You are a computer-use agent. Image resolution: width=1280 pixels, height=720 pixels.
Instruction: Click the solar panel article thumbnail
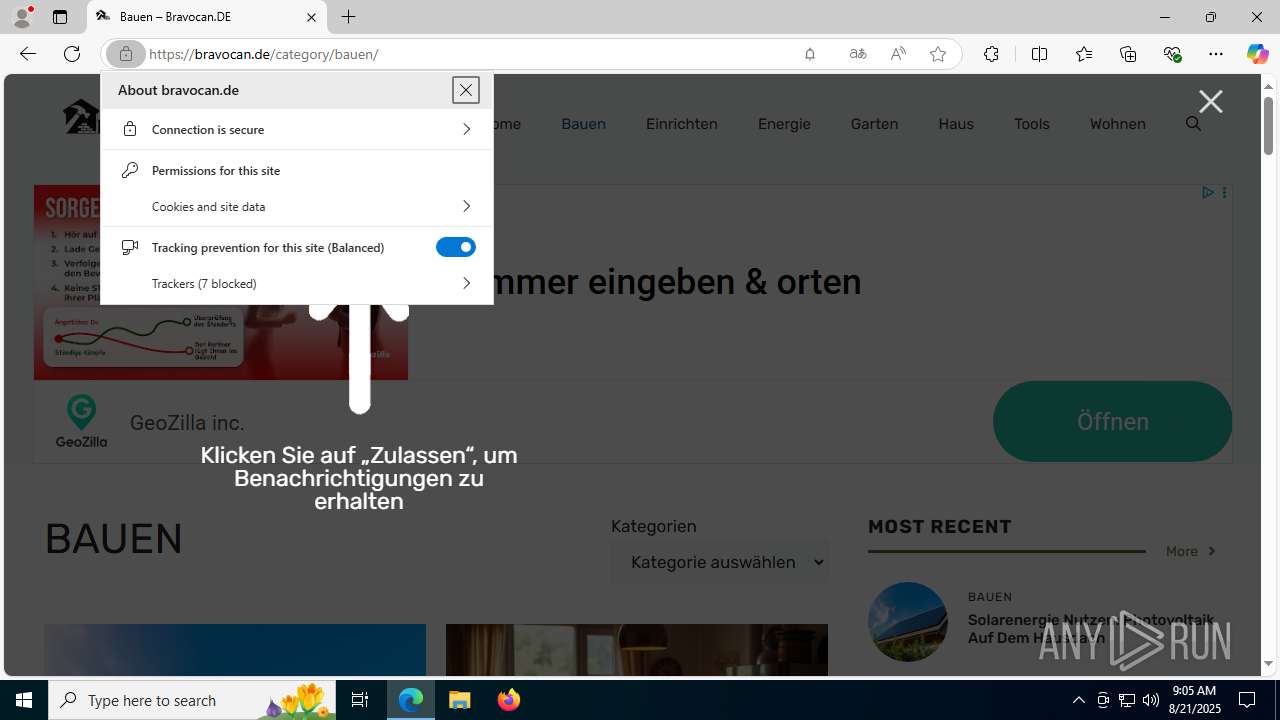[x=908, y=622]
